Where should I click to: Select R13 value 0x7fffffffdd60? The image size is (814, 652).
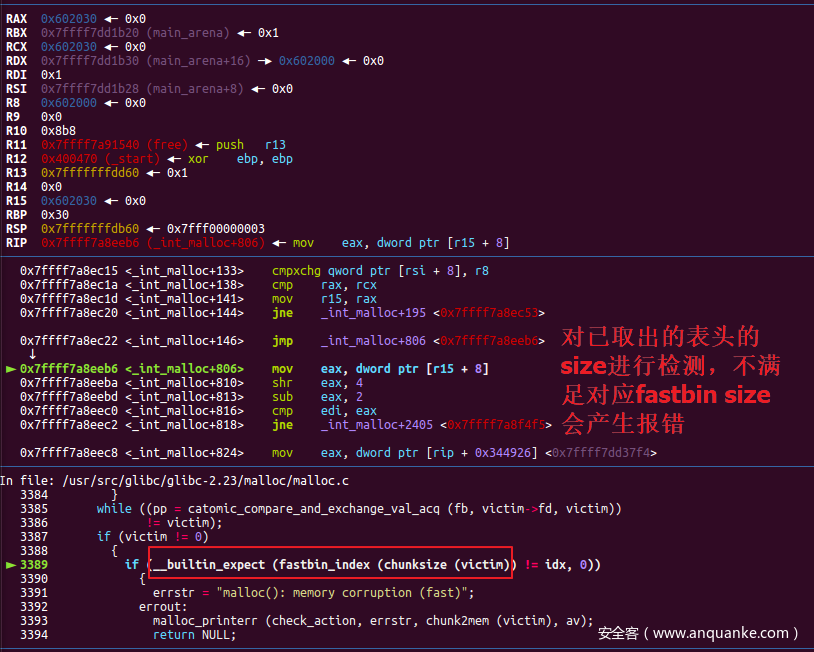click(90, 173)
